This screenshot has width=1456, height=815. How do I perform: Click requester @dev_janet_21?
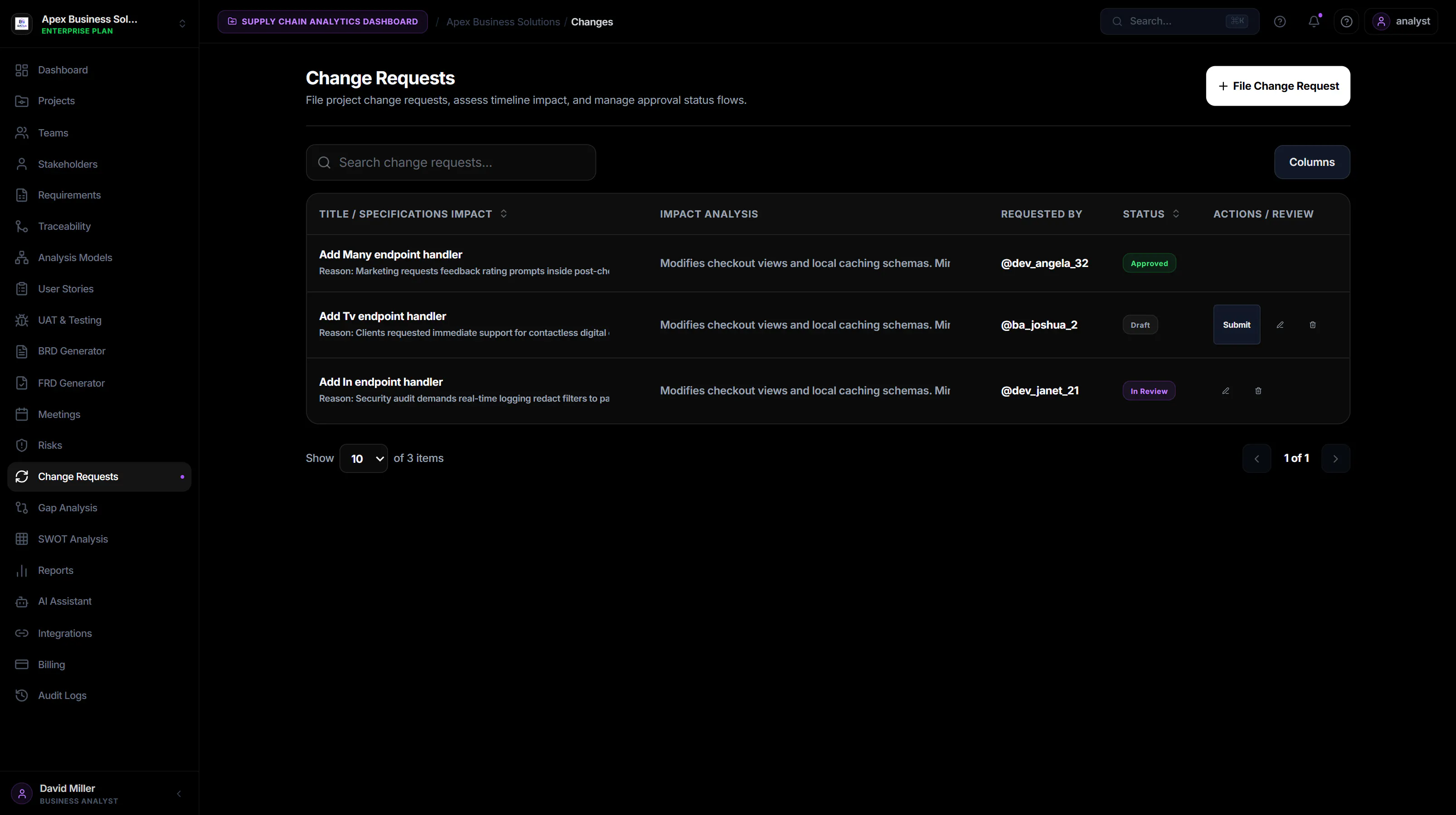[x=1040, y=391]
